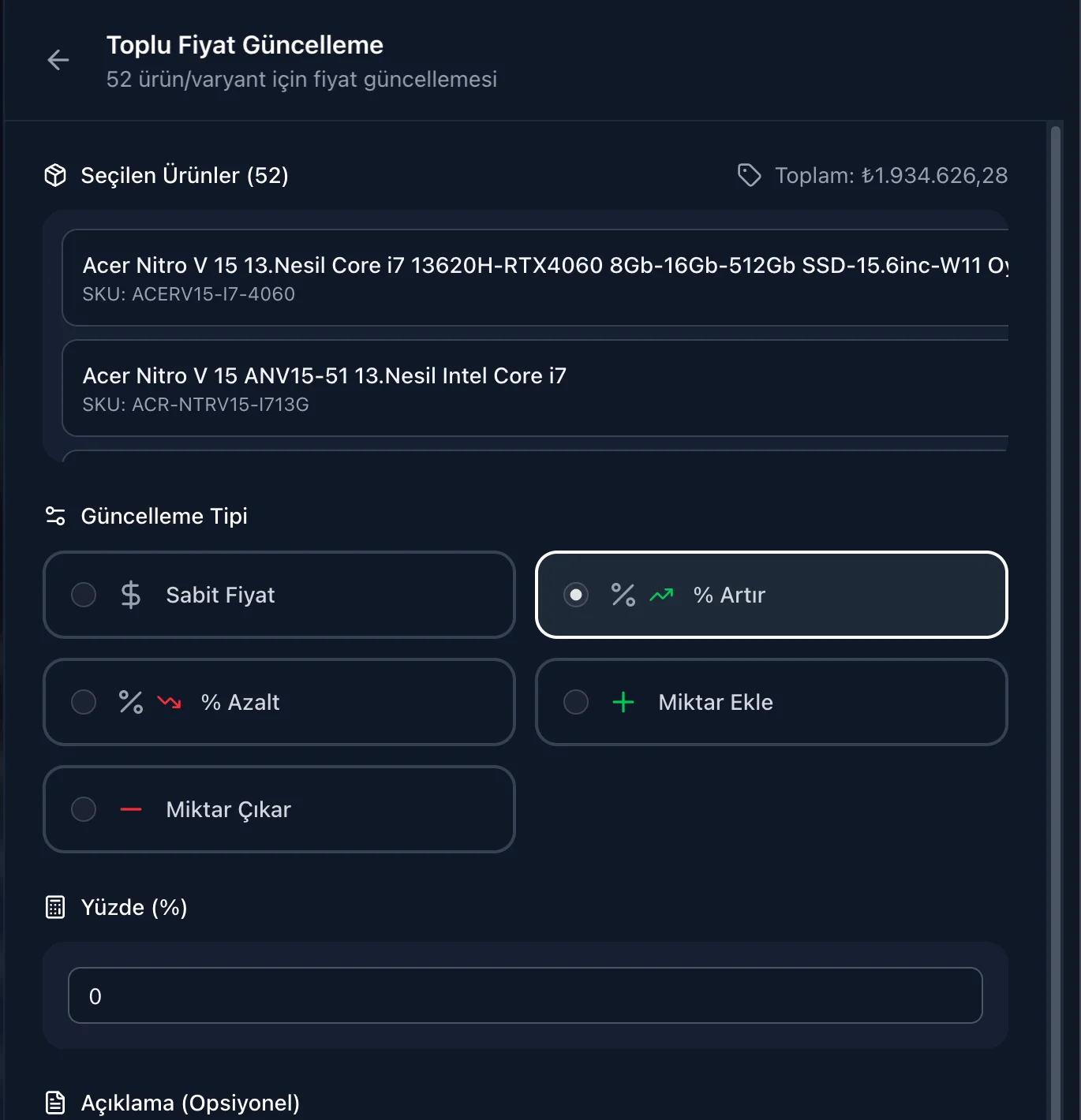Click the Yüzde percentage input field
This screenshot has height=1120, width=1081.
point(525,995)
